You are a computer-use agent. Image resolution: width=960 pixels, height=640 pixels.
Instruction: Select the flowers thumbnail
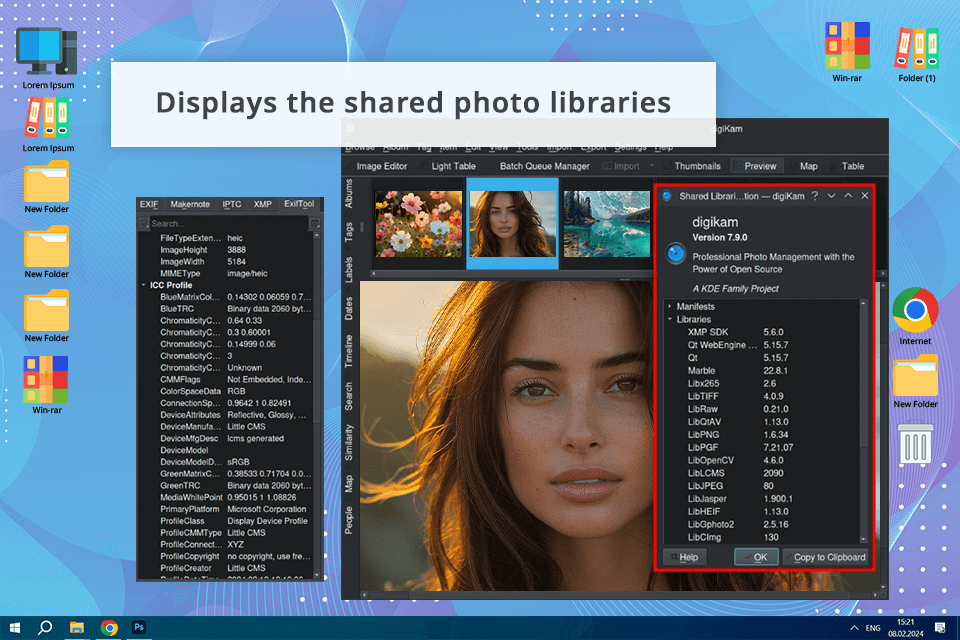(419, 224)
